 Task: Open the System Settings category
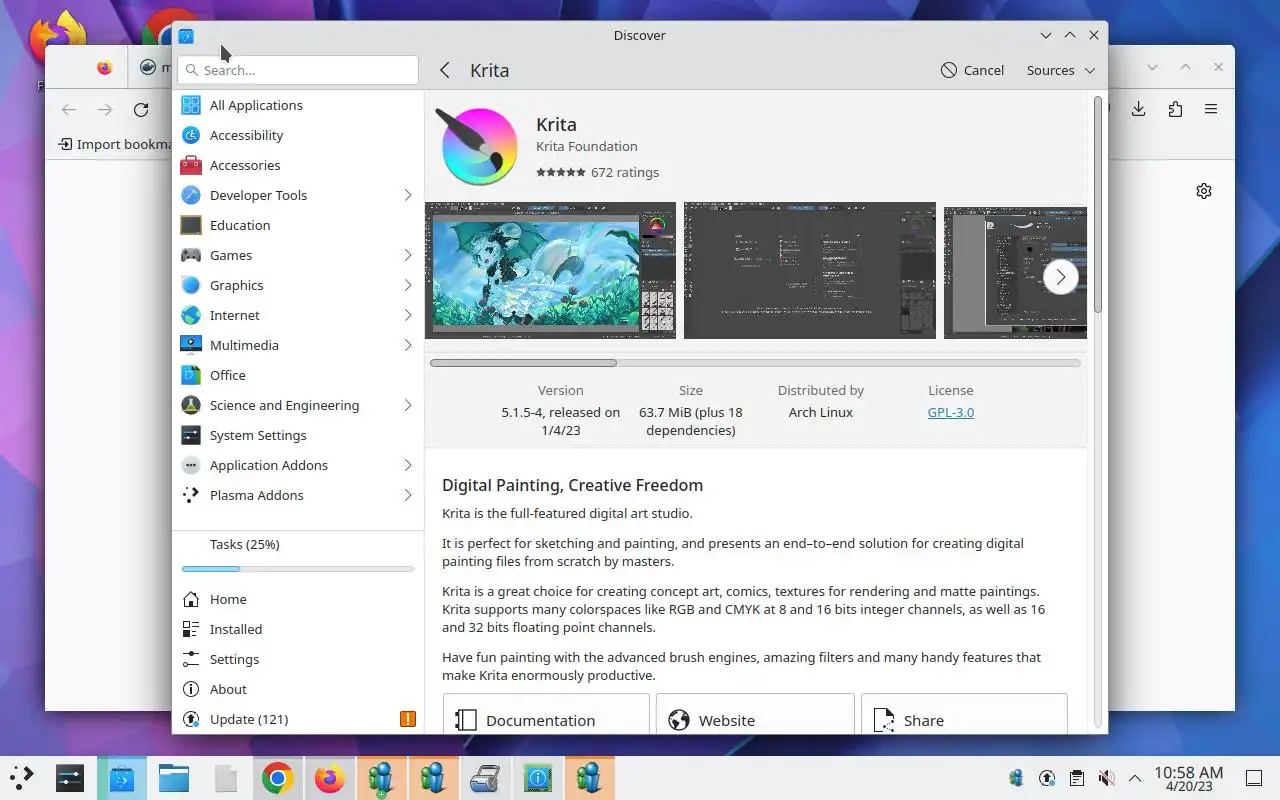[x=298, y=435]
